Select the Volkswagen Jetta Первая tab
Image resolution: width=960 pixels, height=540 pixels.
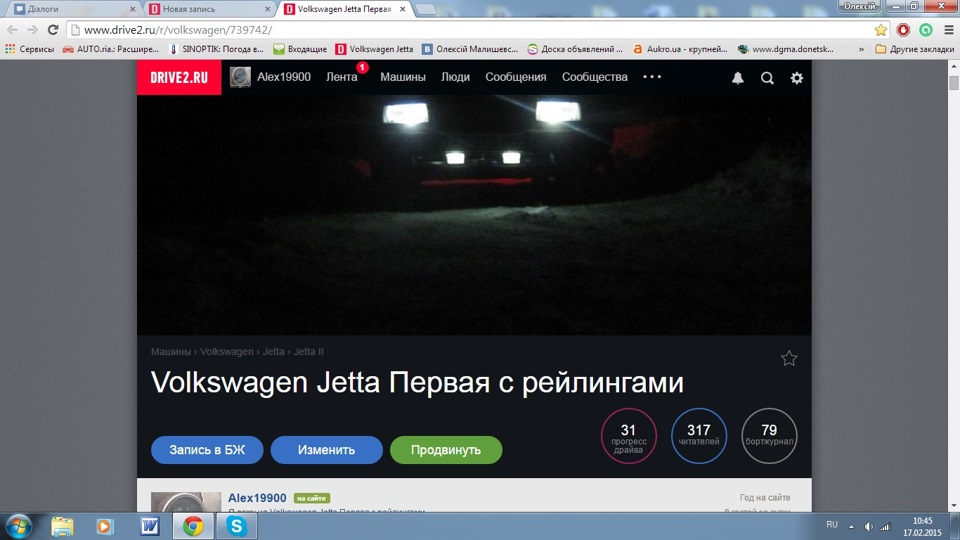pos(344,9)
